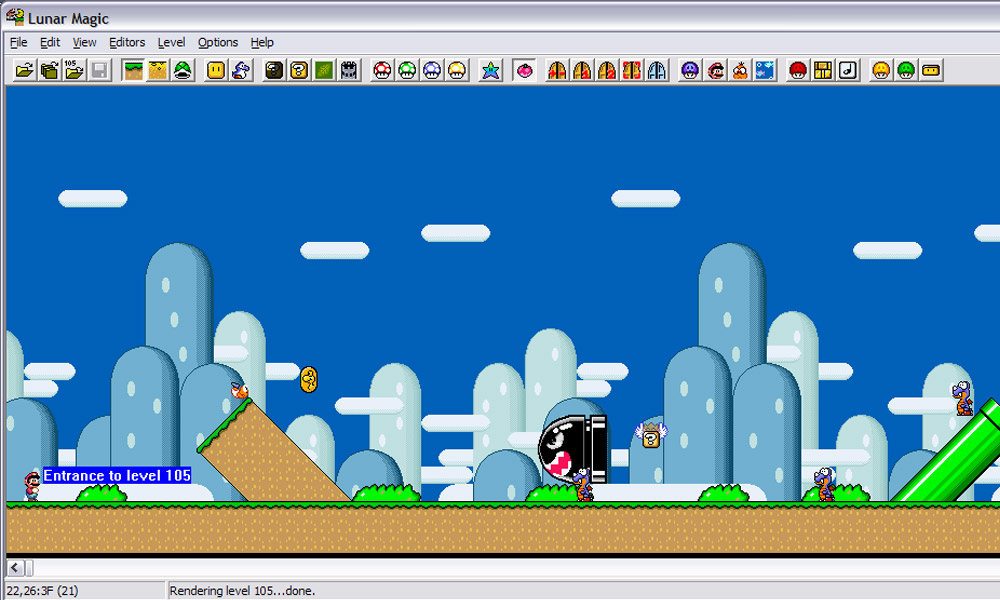Select the yellow sand tile icon
The image size is (1000, 600).
tap(158, 70)
